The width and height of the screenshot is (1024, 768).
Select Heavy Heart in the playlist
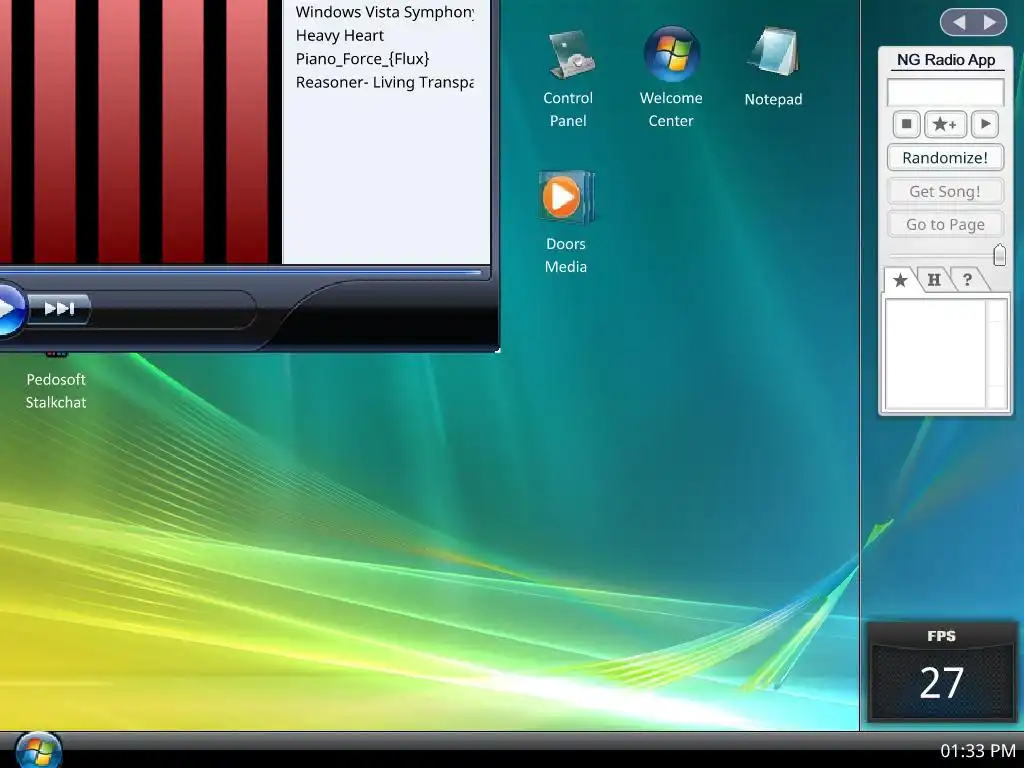[340, 35]
